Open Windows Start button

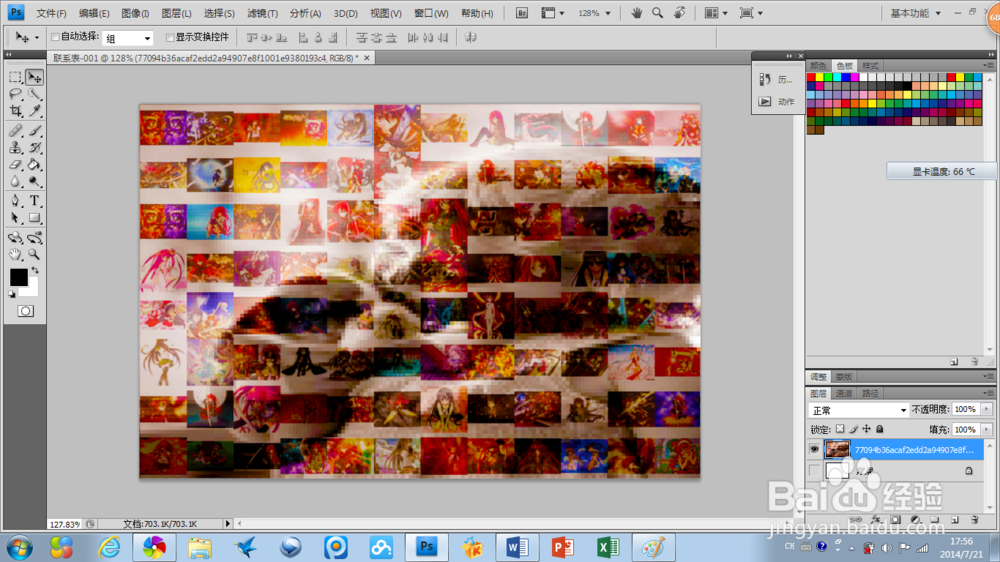pyautogui.click(x=20, y=548)
